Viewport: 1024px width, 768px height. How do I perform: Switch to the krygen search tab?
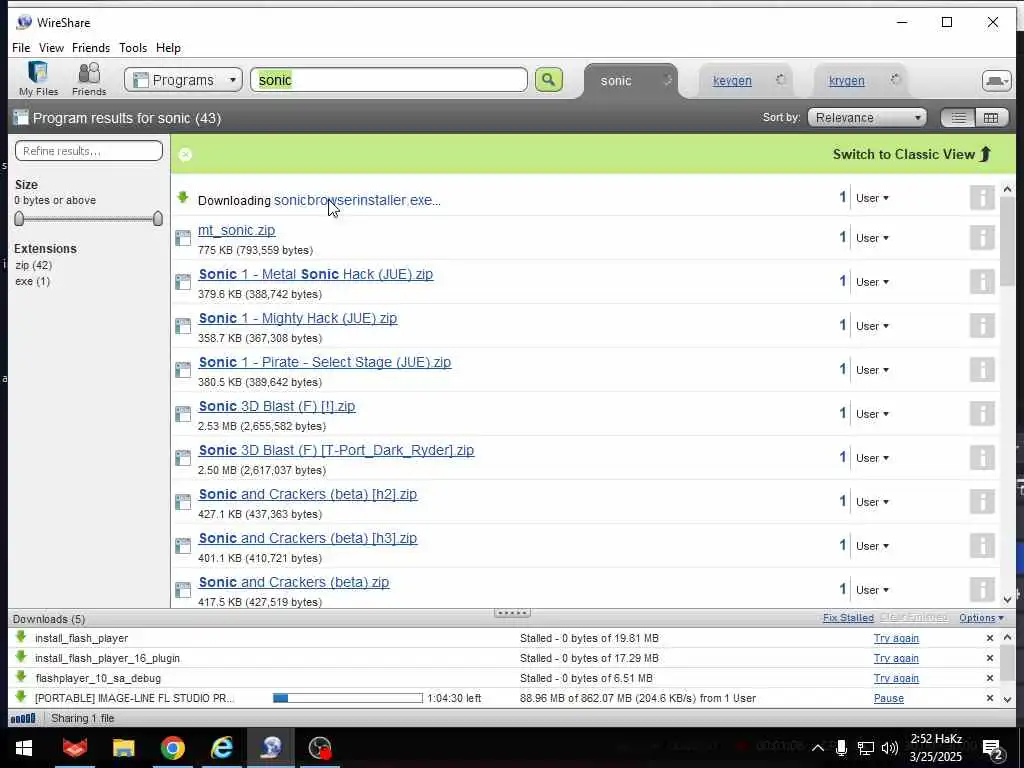click(x=846, y=80)
